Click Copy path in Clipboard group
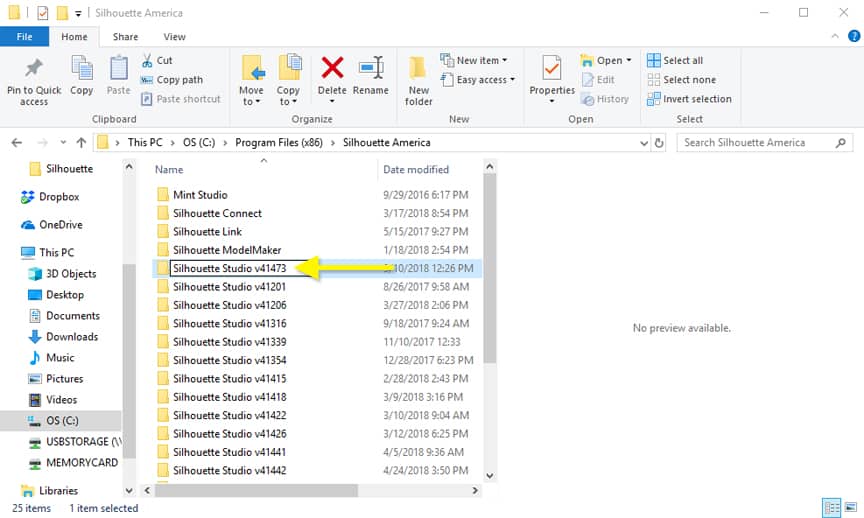Screen dimensions: 864x518 tap(172, 80)
